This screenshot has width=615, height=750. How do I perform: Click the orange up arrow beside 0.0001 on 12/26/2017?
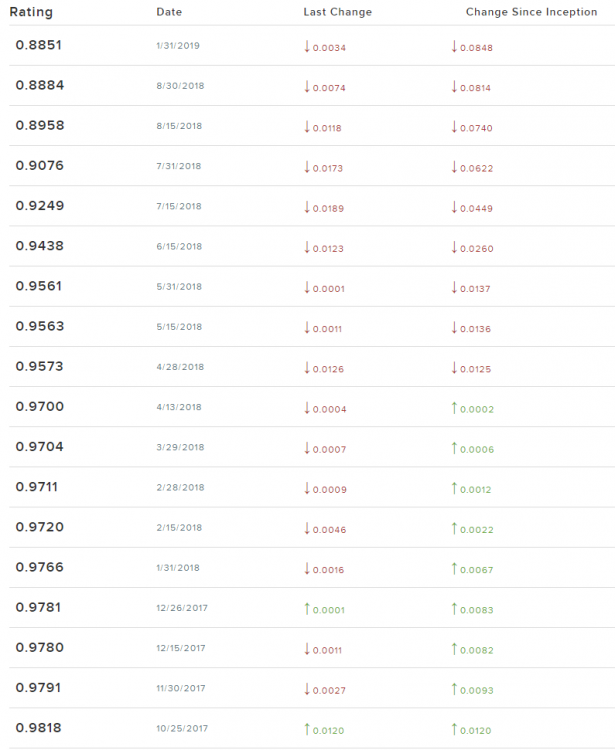click(x=308, y=609)
